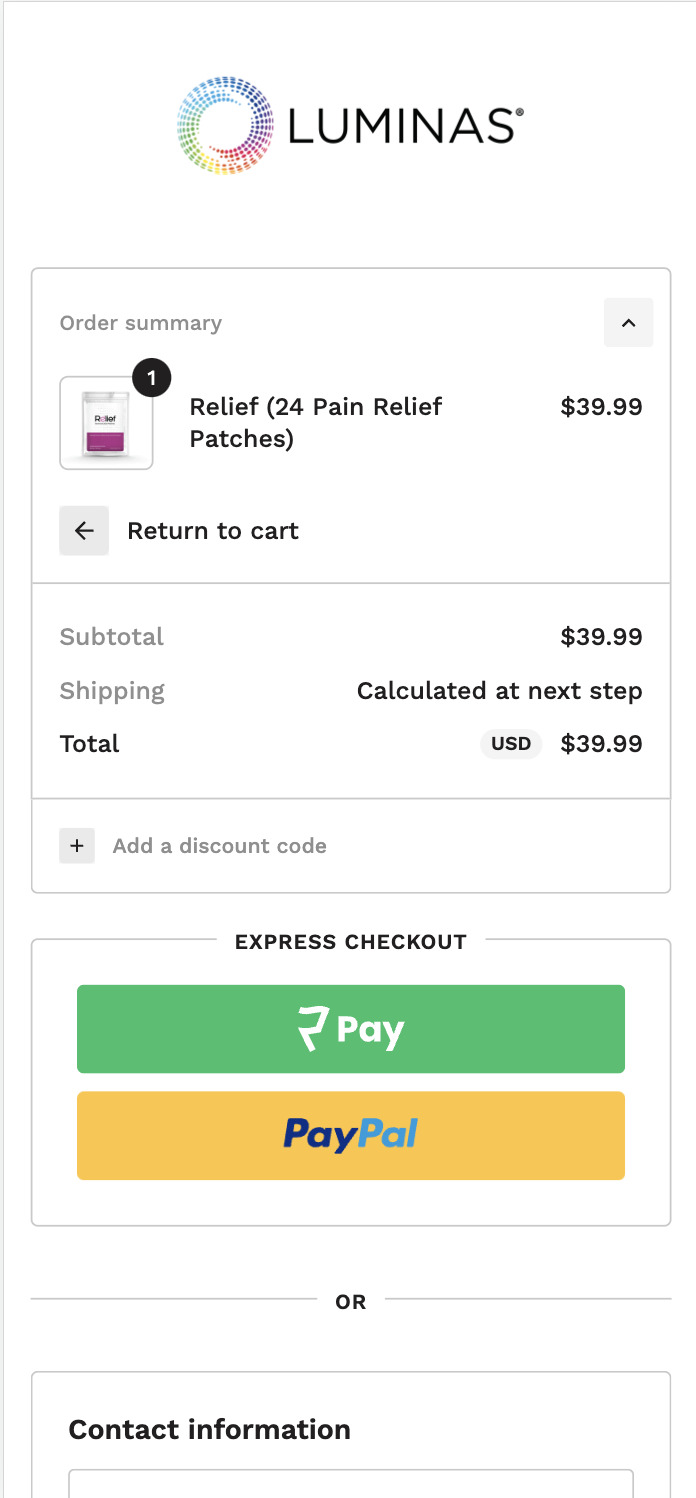Click the USD currency badge
The image size is (696, 1498).
[511, 744]
